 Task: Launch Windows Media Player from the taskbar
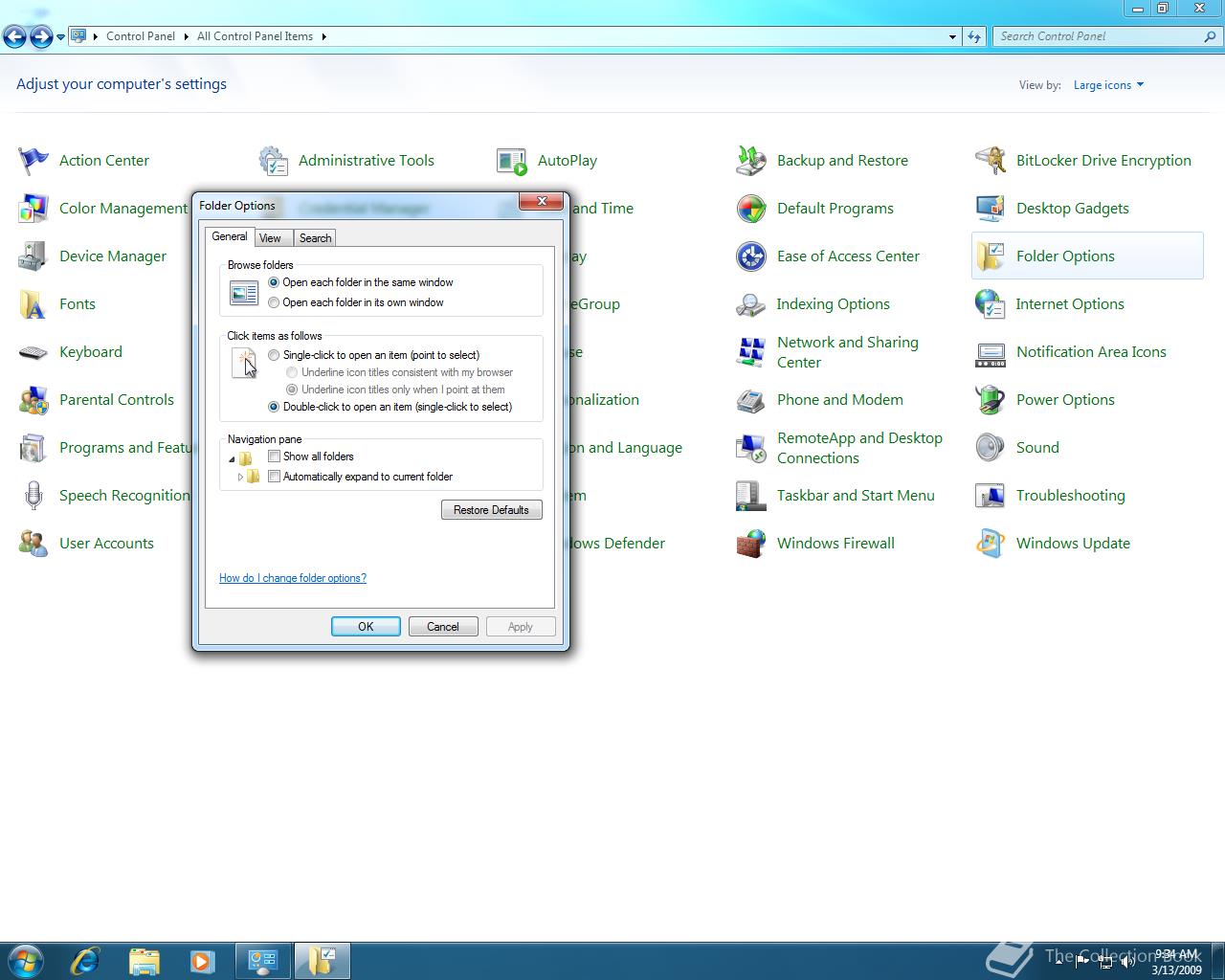click(x=202, y=961)
